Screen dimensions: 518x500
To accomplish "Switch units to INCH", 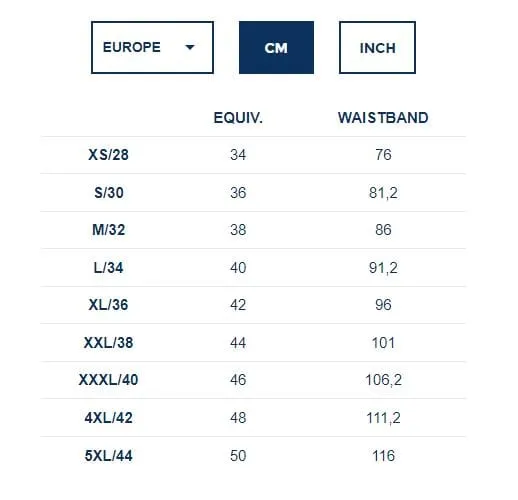I will click(x=377, y=47).
